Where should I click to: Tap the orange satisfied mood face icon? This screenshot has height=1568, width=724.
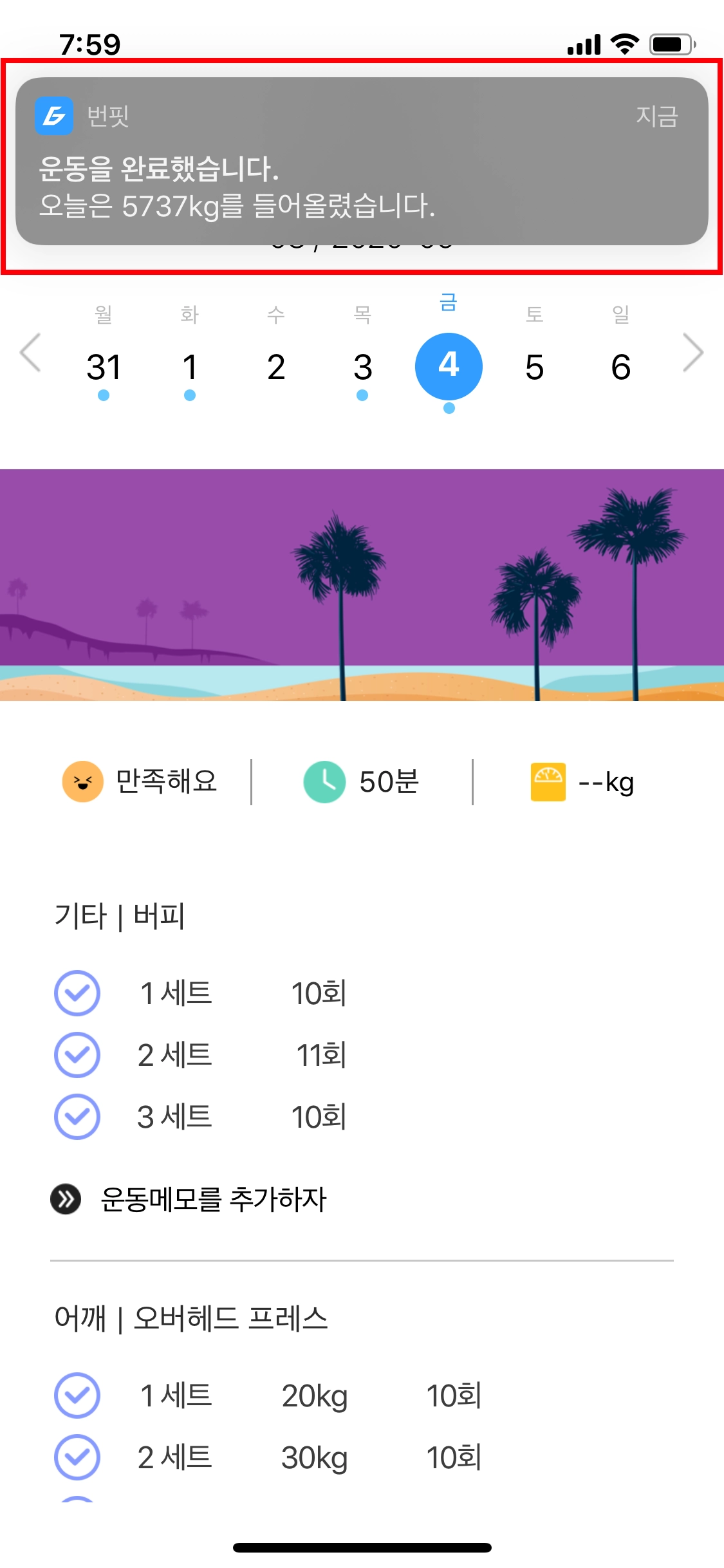tap(82, 781)
